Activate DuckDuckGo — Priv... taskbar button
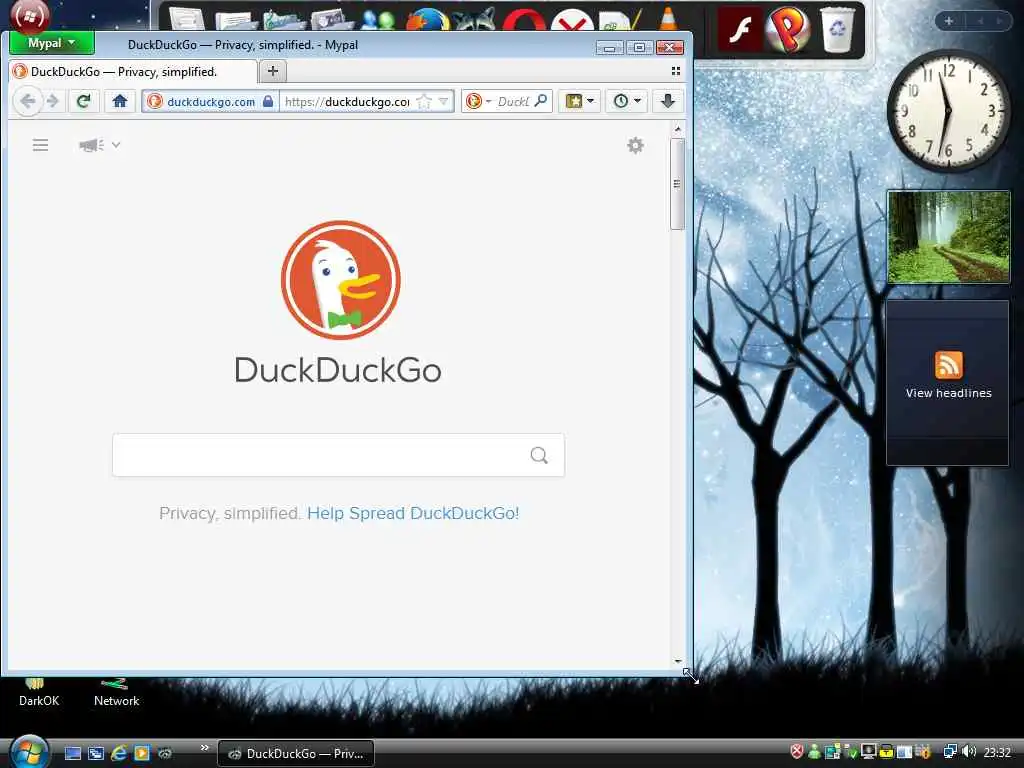The width and height of the screenshot is (1024, 768). (296, 754)
